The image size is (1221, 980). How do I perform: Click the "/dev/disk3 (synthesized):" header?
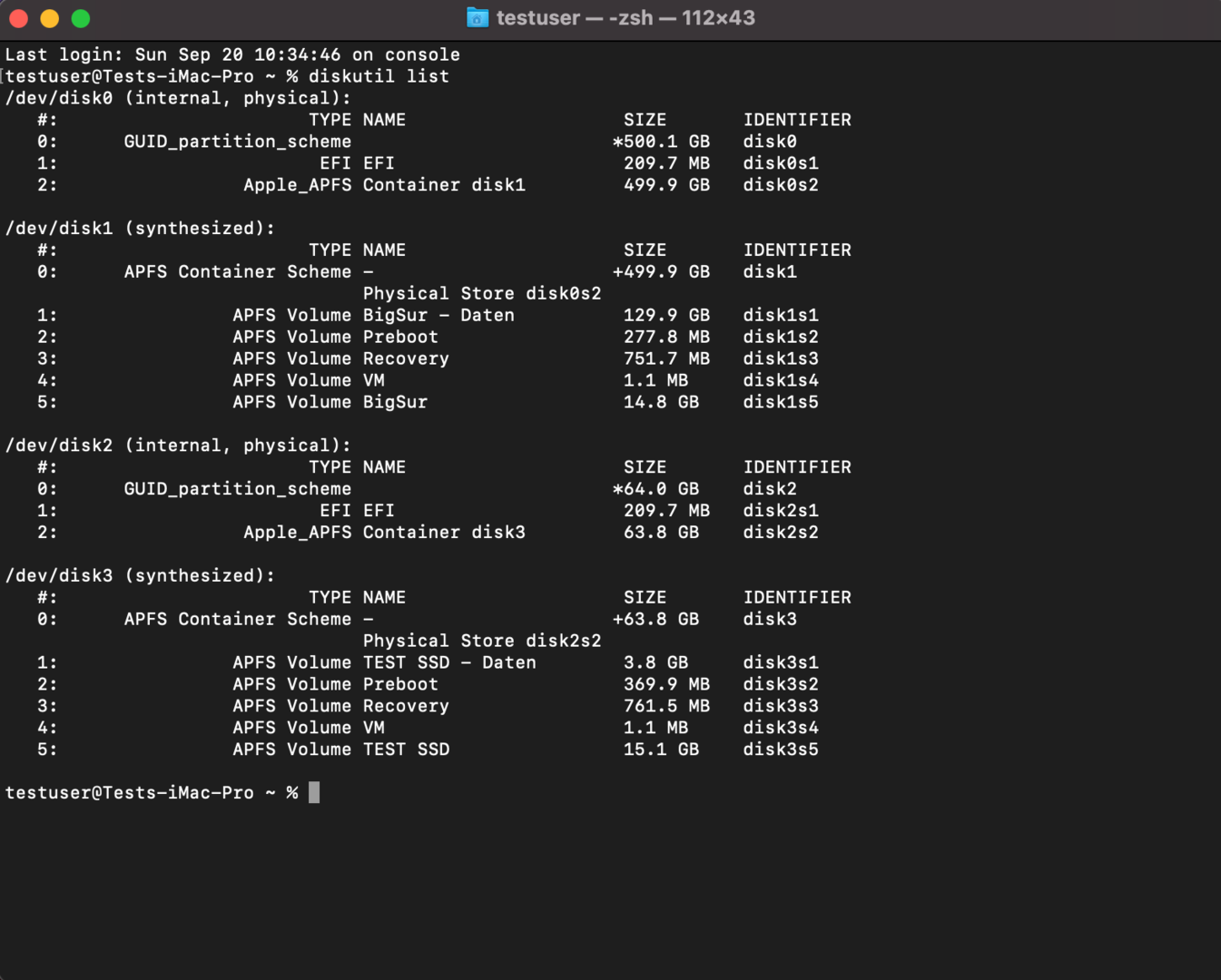[x=140, y=576]
